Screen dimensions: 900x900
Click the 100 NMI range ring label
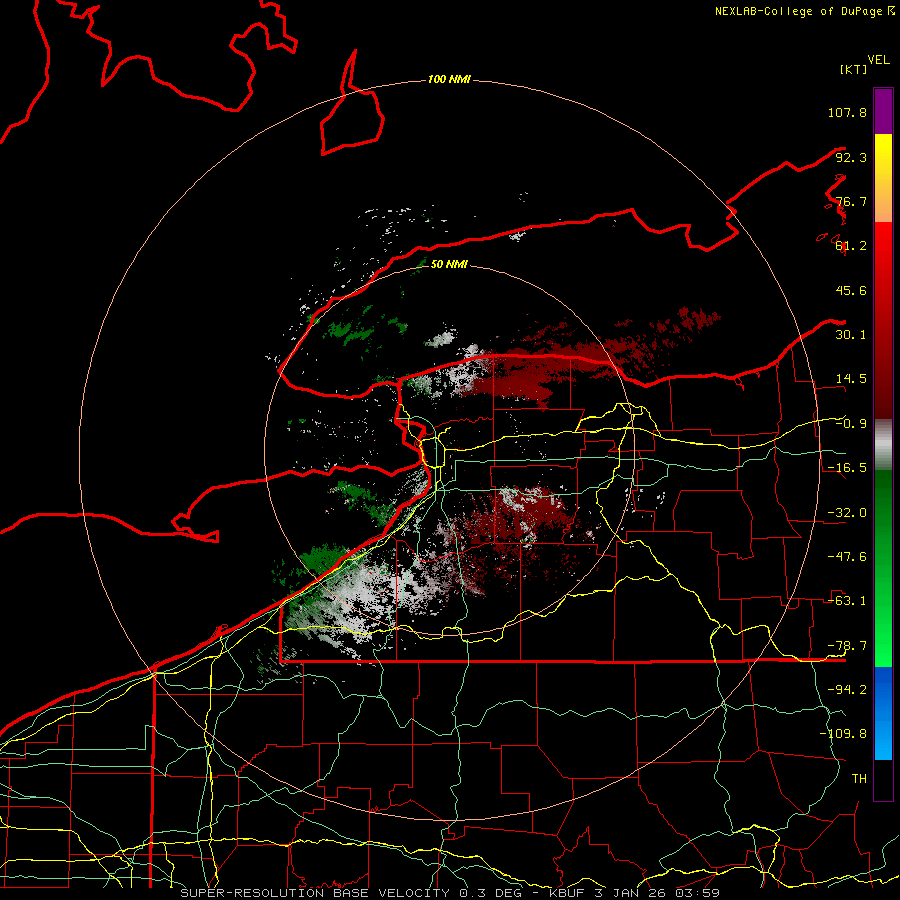(449, 79)
